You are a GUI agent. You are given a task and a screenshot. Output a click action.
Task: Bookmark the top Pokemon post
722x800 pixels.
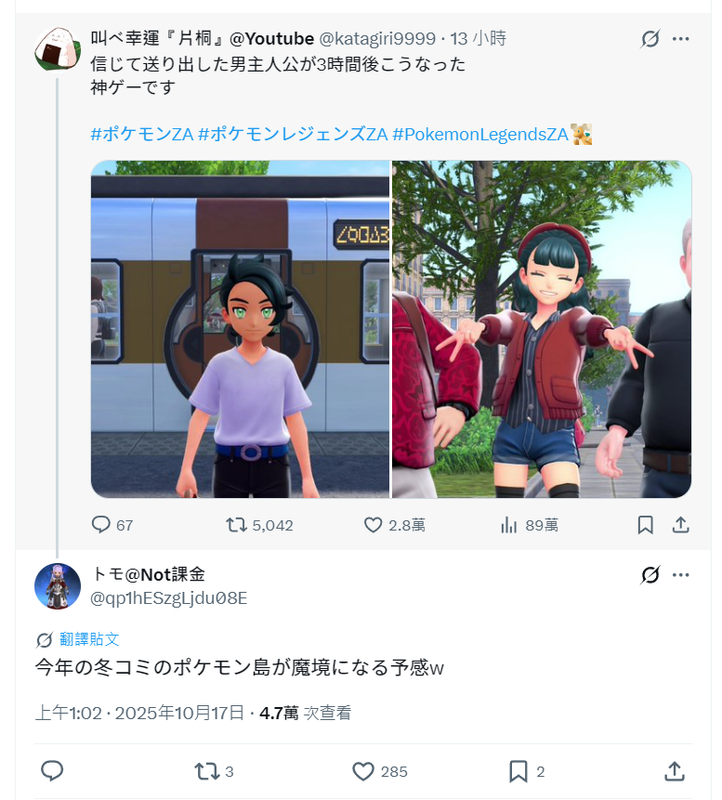(x=645, y=524)
